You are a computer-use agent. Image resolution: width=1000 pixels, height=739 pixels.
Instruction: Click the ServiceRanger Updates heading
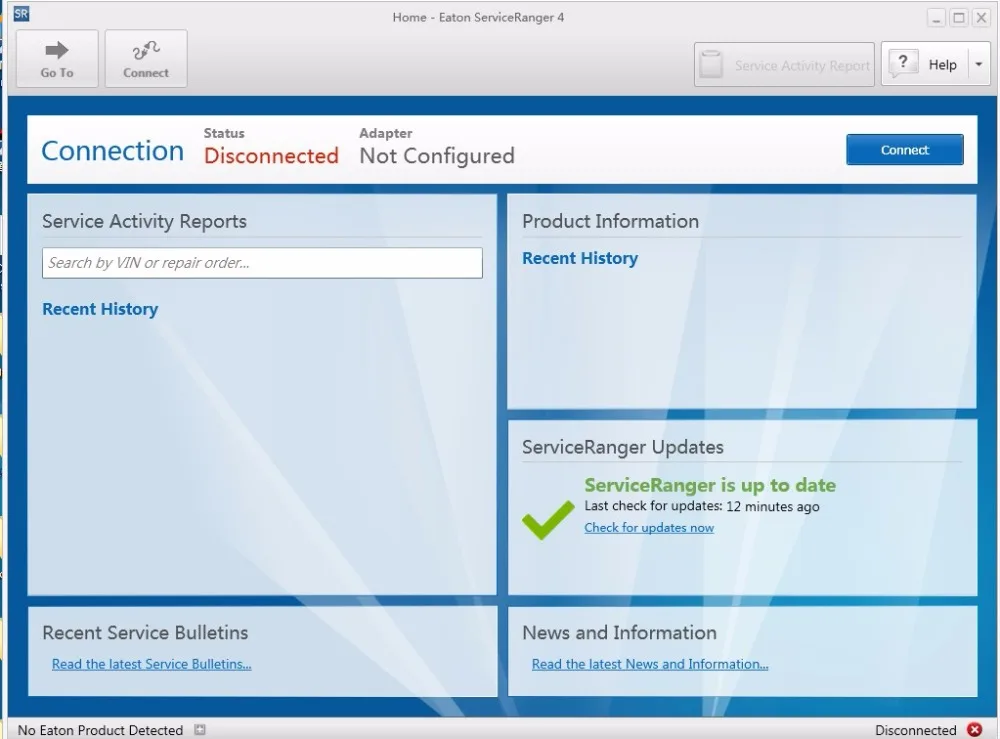click(x=622, y=448)
